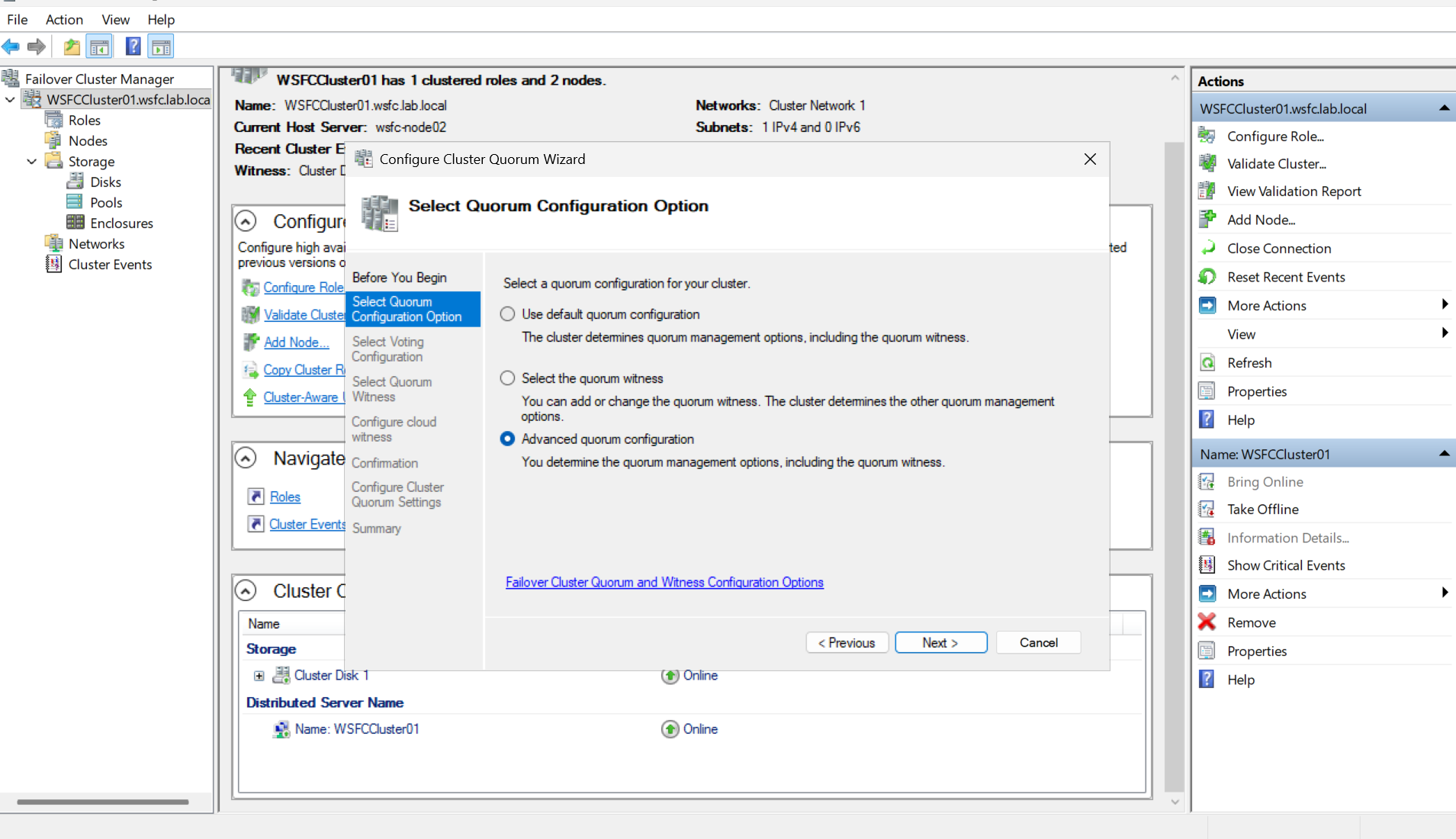This screenshot has width=1456, height=839.
Task: Toggle the console tree pane toolbar icon
Action: (99, 47)
